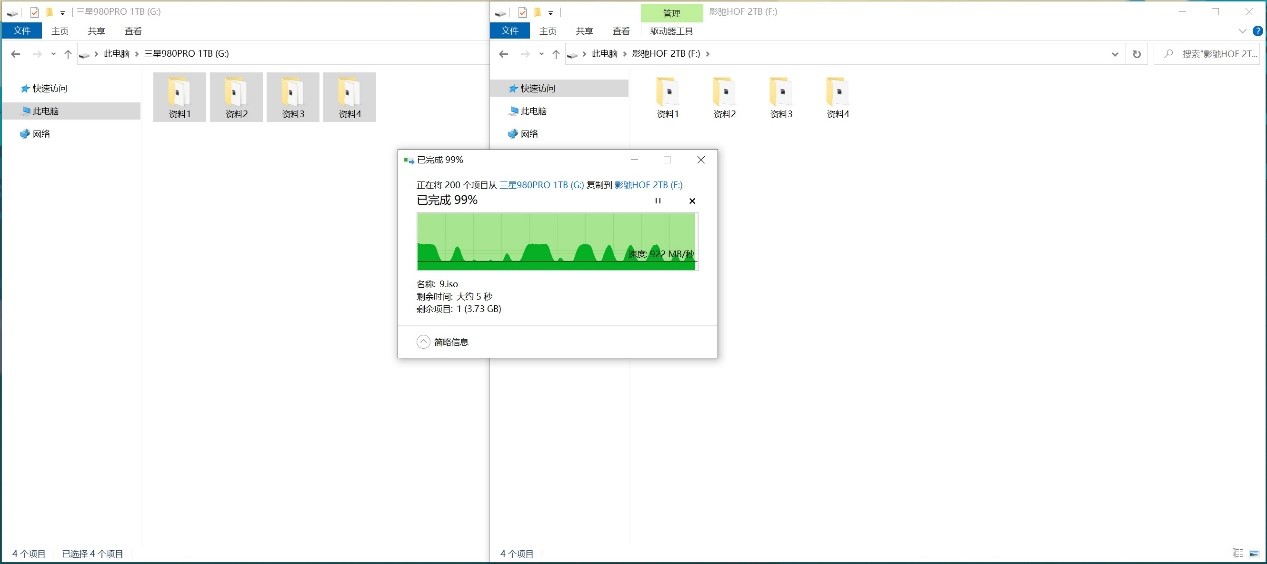The image size is (1267, 564).
Task: Open source link 三星980PRO 1TB (G:) in copy dialog
Action: (541, 185)
